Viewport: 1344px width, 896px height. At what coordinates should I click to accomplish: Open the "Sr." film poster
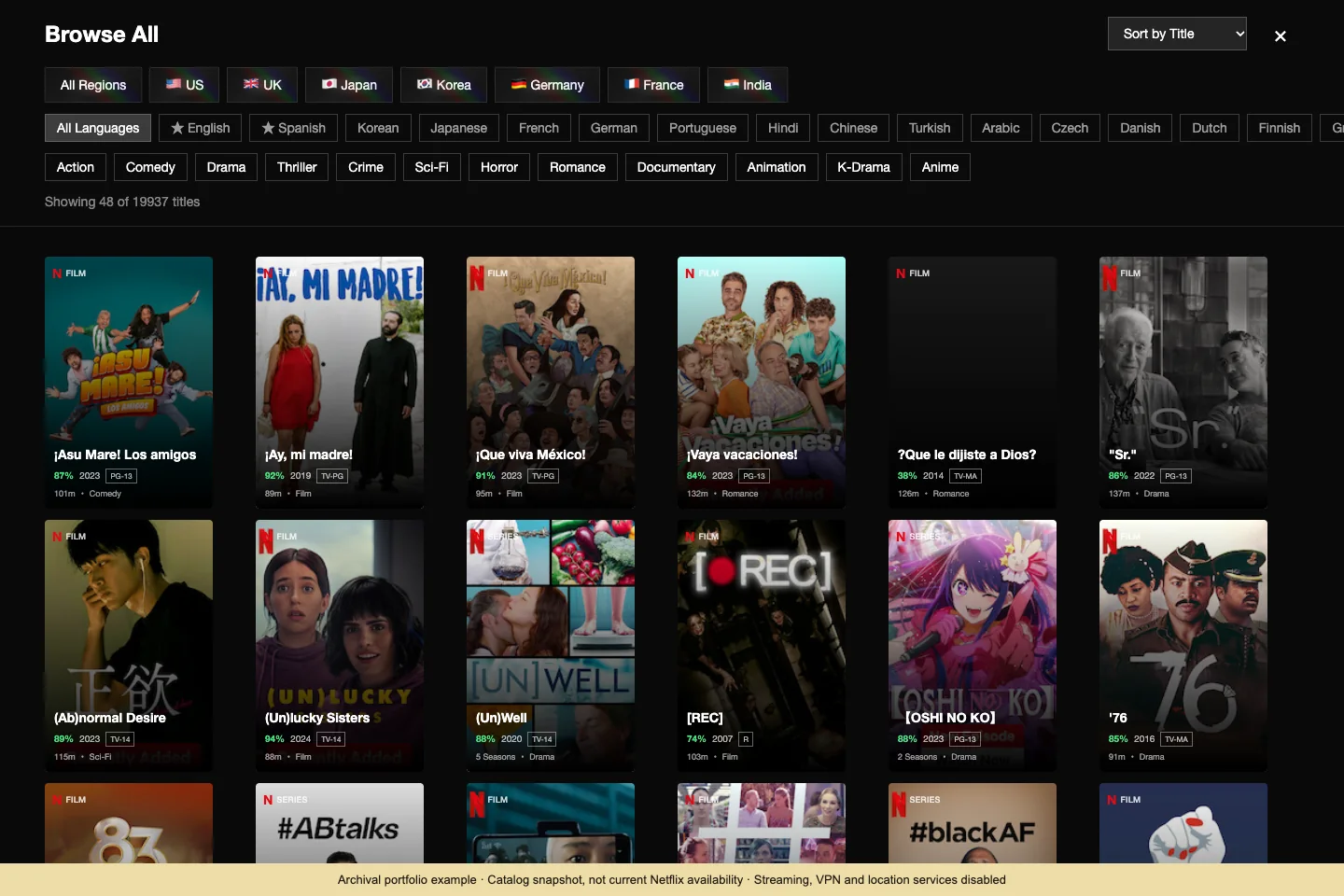click(1183, 383)
